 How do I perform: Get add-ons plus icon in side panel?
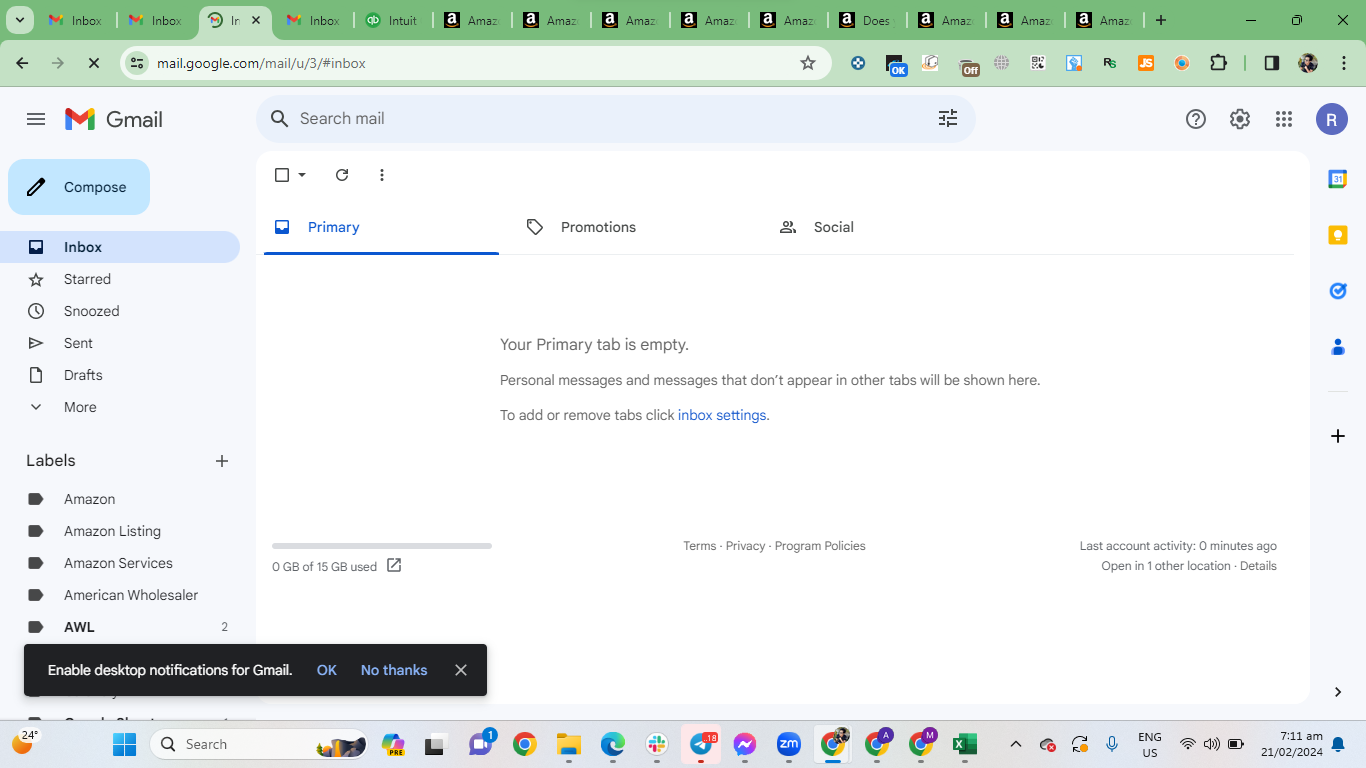point(1338,436)
